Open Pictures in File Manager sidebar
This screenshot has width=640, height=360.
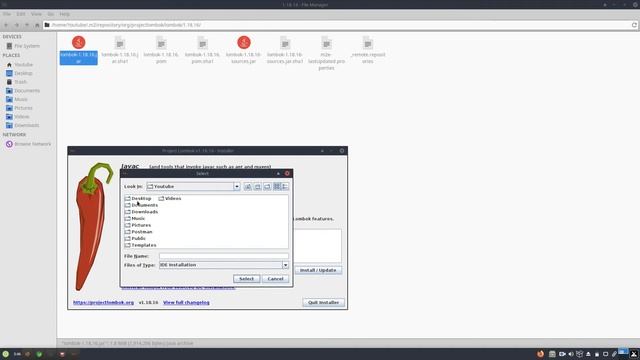click(x=19, y=108)
